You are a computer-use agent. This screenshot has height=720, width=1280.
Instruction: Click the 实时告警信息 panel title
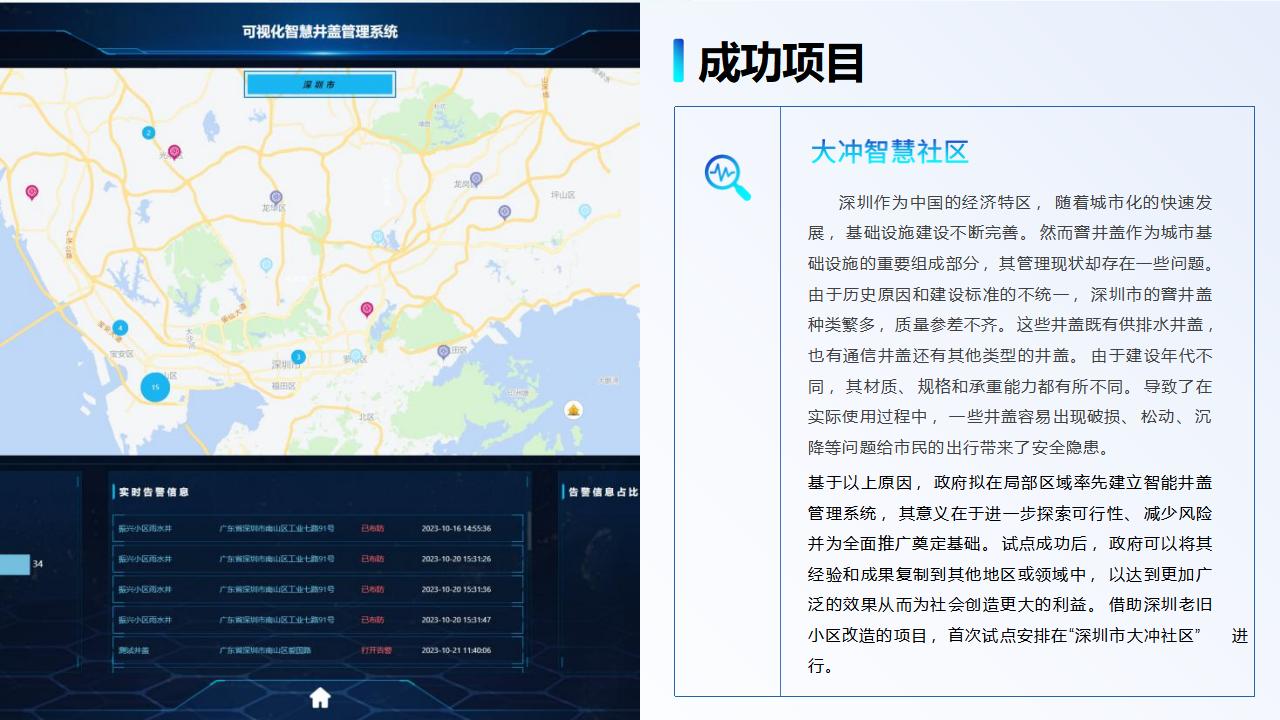click(154, 492)
